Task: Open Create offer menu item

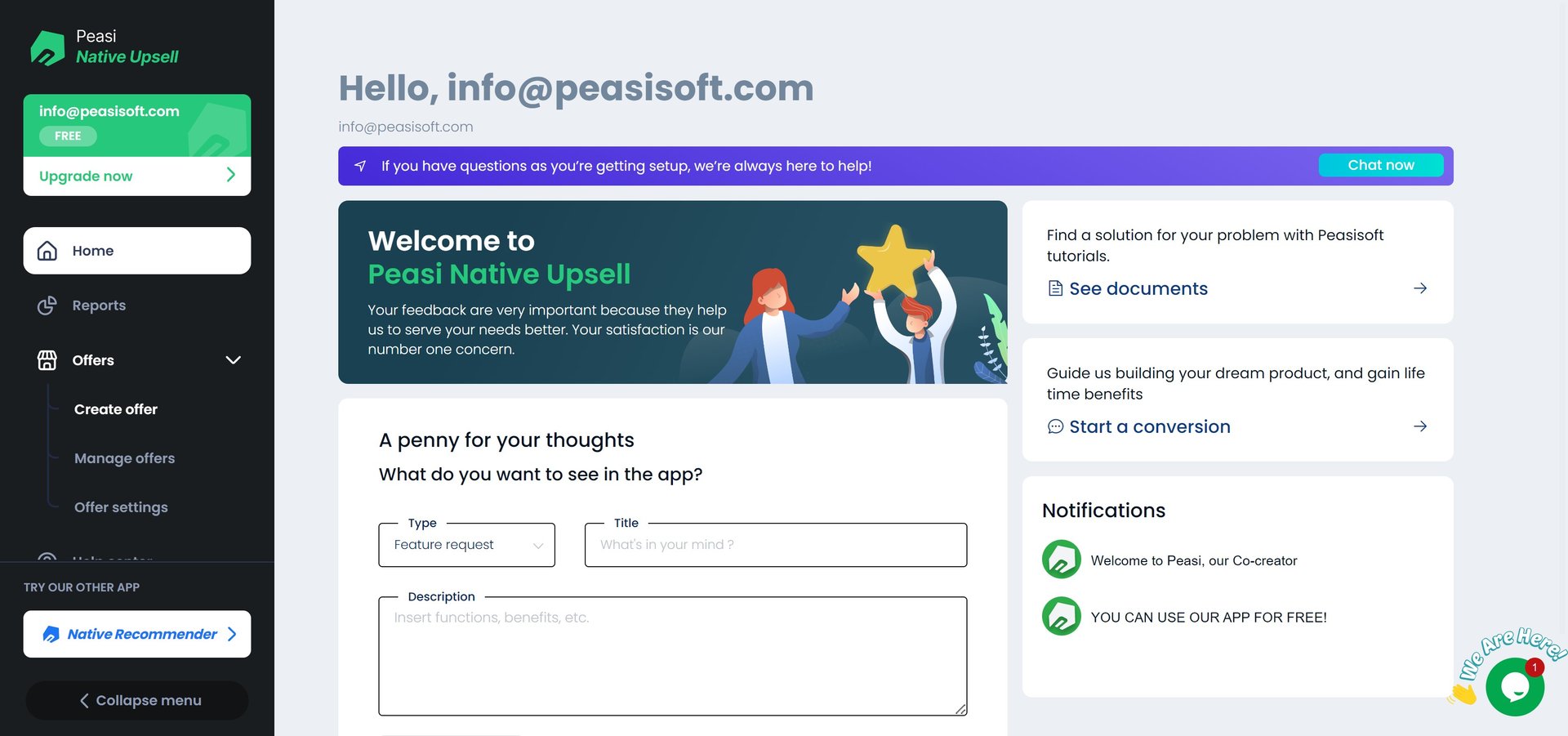Action: [116, 409]
